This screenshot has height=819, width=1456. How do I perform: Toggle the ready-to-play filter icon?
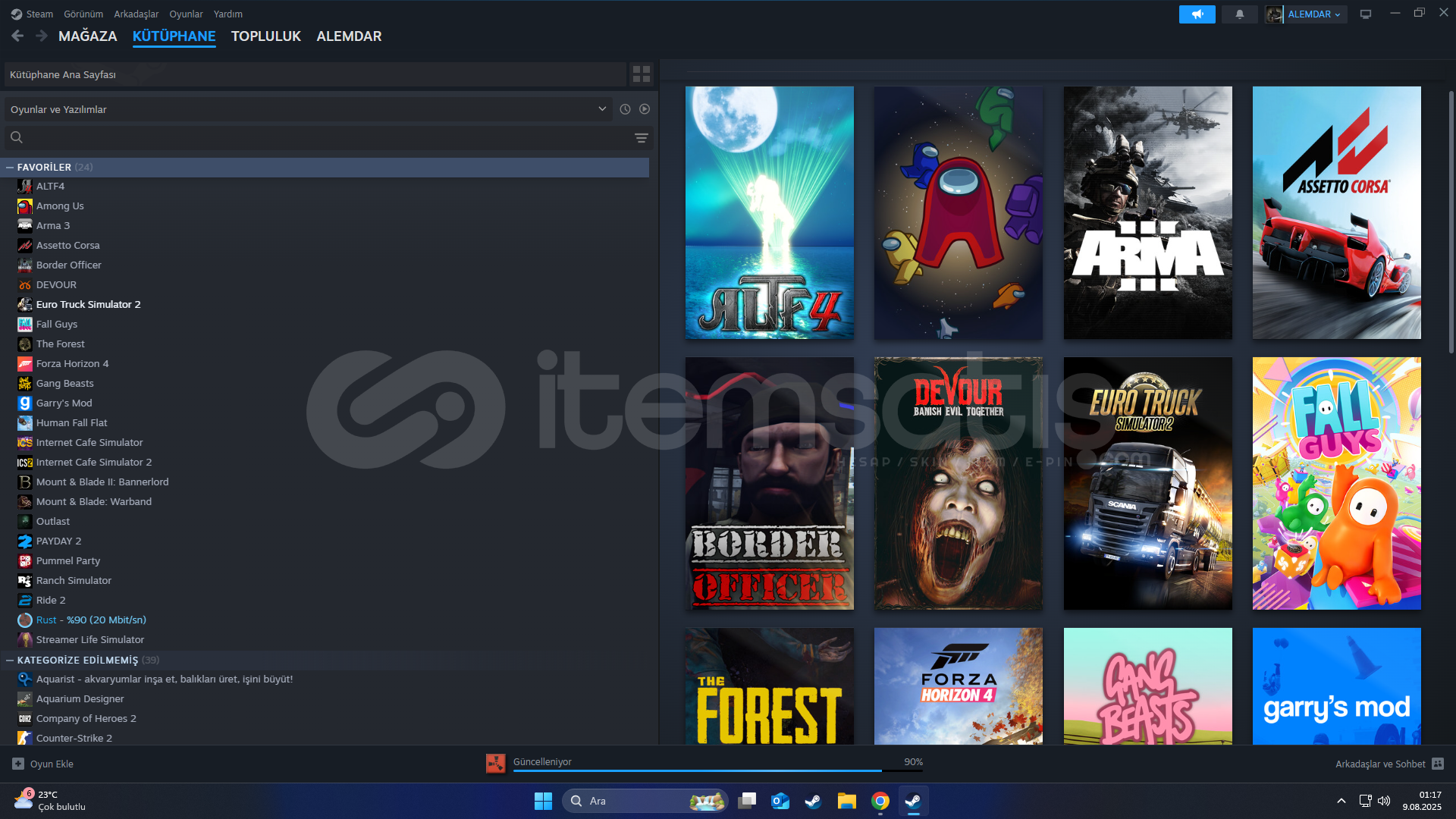pos(645,109)
